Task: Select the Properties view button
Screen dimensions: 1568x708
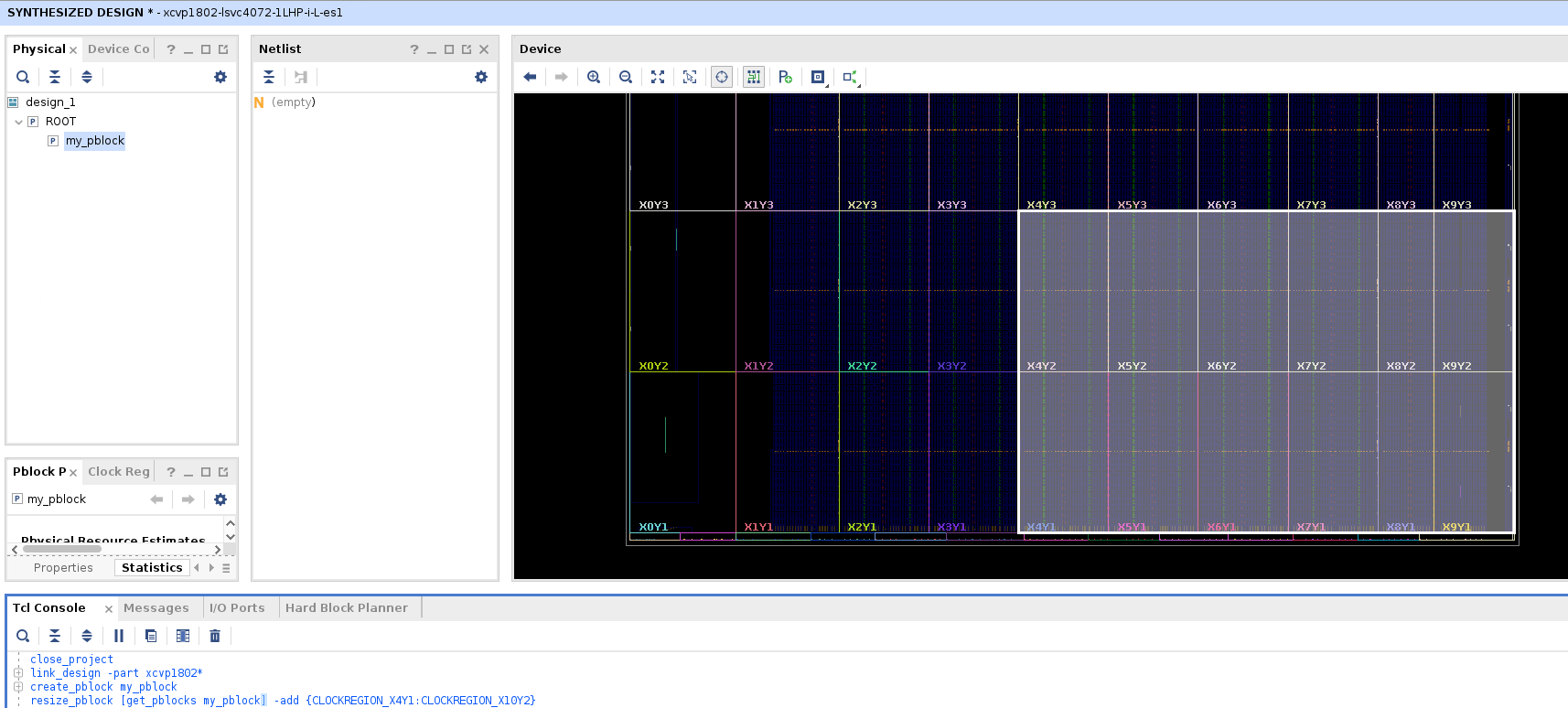Action: tap(63, 568)
